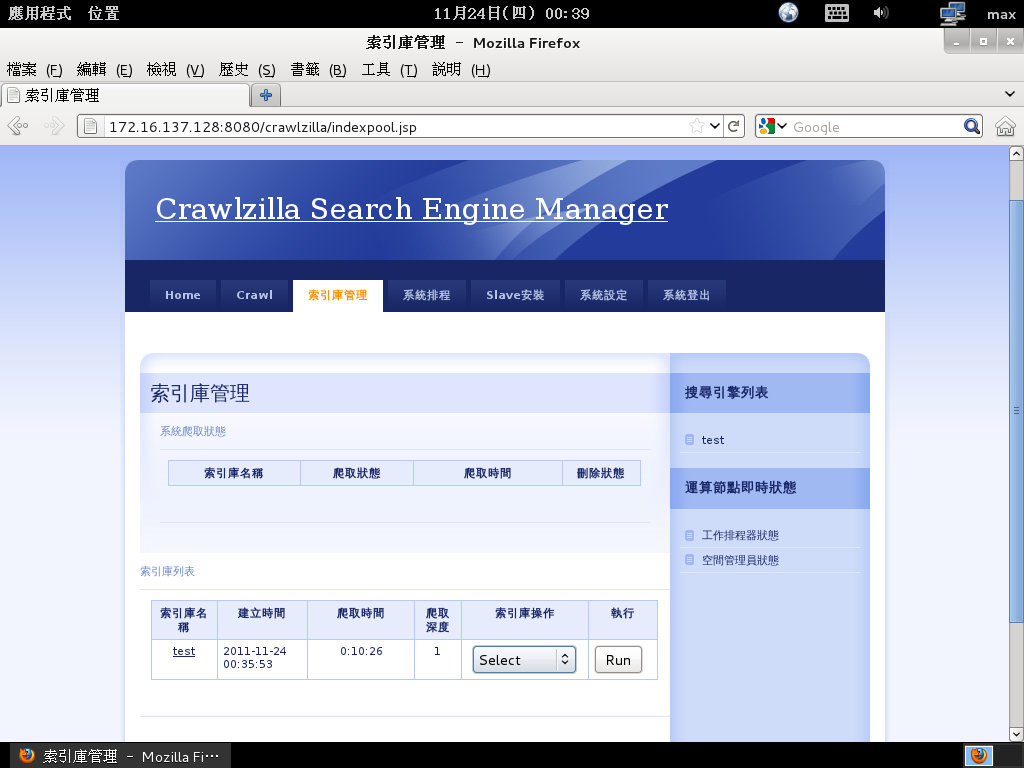The image size is (1024, 768).
Task: Bookmark page with the star icon
Action: (697, 126)
